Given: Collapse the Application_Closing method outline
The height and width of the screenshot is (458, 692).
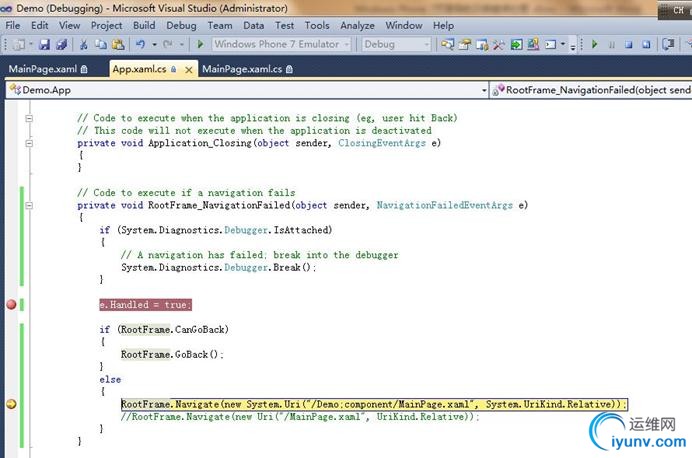Looking at the screenshot, I should (30, 143).
